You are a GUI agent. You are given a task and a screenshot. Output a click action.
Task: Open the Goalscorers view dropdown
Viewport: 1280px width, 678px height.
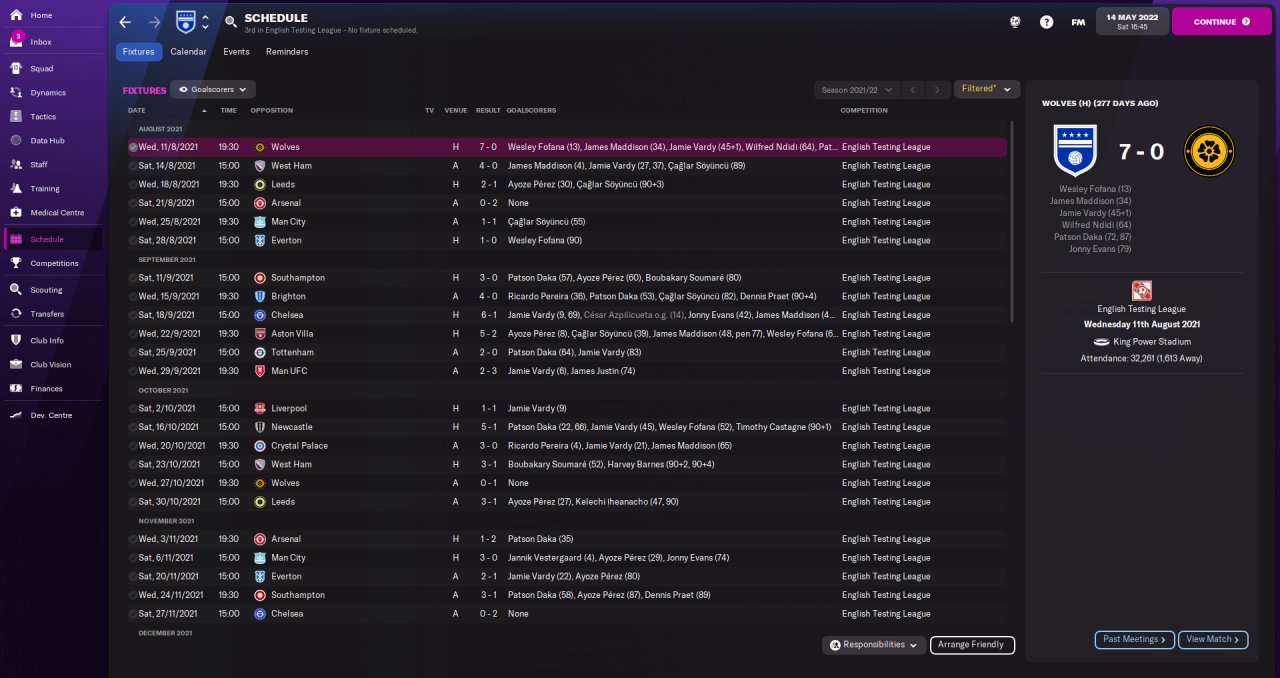click(x=213, y=89)
